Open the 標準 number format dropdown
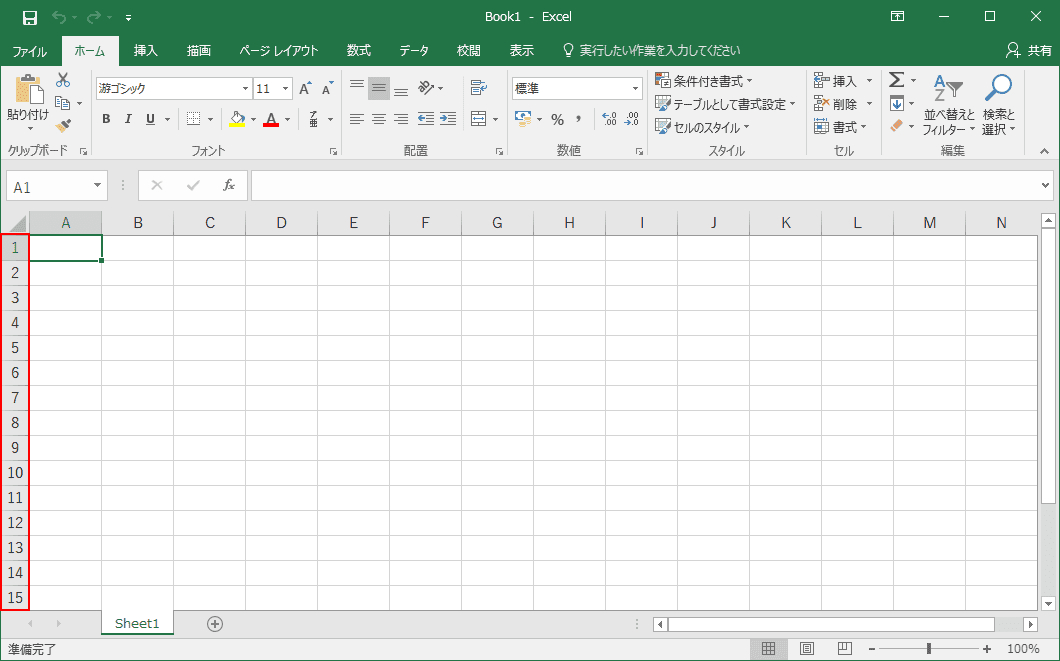The height and width of the screenshot is (661, 1060). coord(635,89)
